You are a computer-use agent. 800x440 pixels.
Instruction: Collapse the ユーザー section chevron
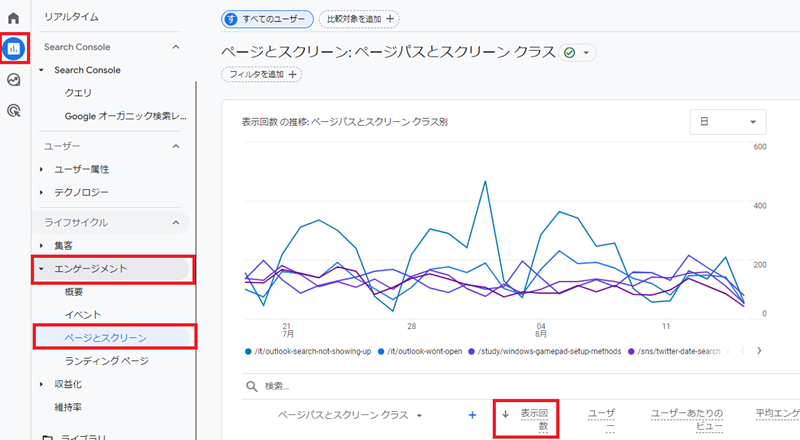click(x=176, y=146)
